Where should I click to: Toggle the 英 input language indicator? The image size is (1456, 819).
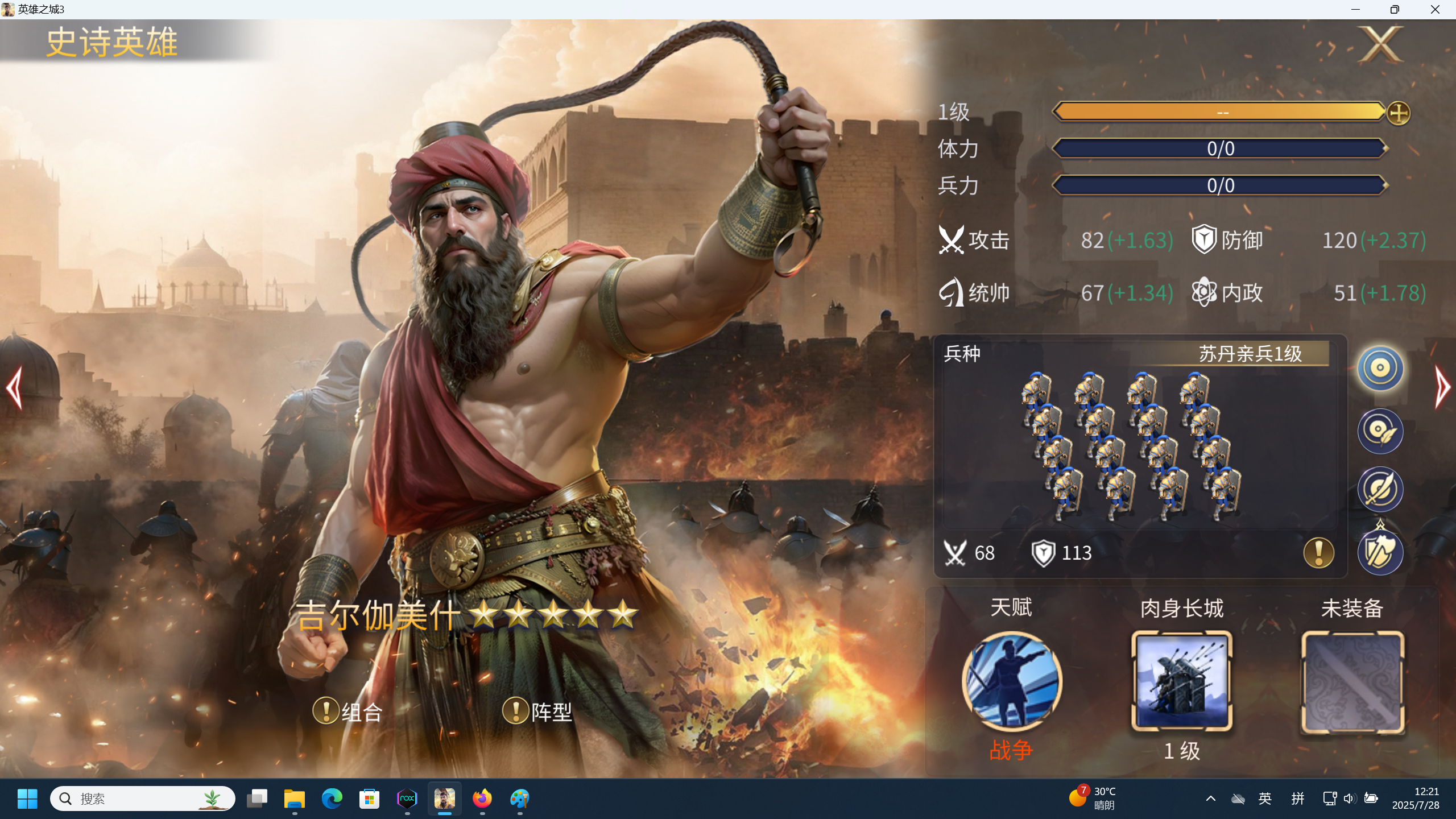click(1264, 799)
